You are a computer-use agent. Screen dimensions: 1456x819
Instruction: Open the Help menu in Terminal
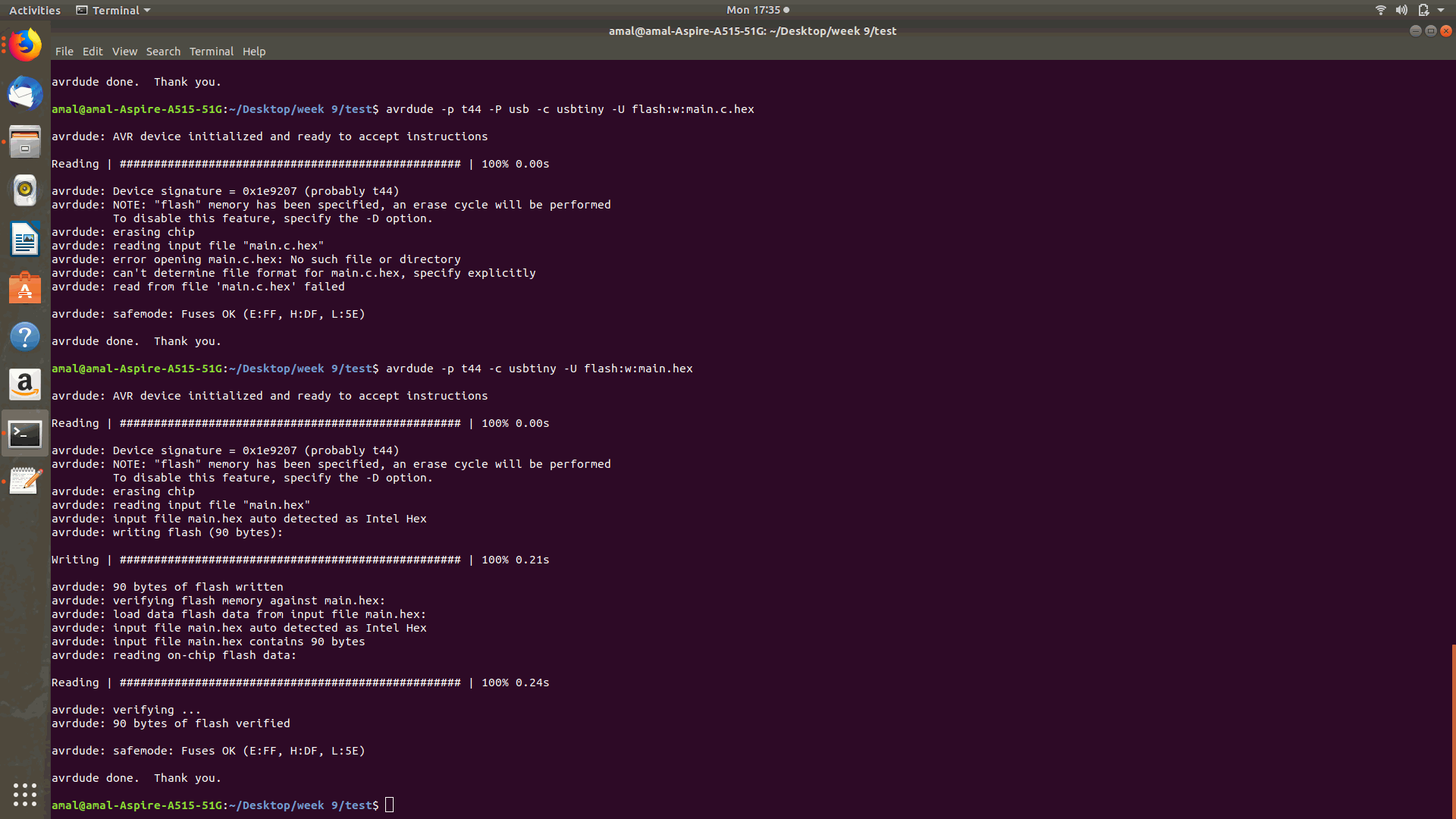coord(254,52)
